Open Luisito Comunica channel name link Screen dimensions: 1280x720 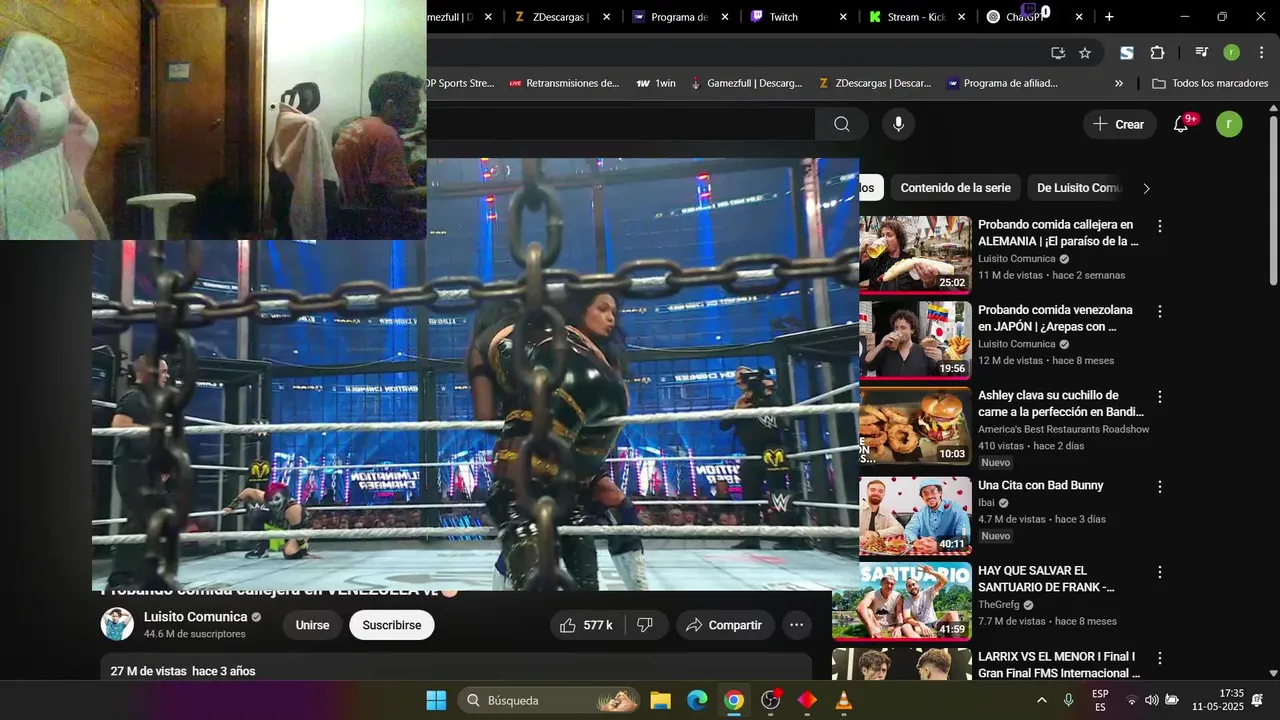[195, 617]
